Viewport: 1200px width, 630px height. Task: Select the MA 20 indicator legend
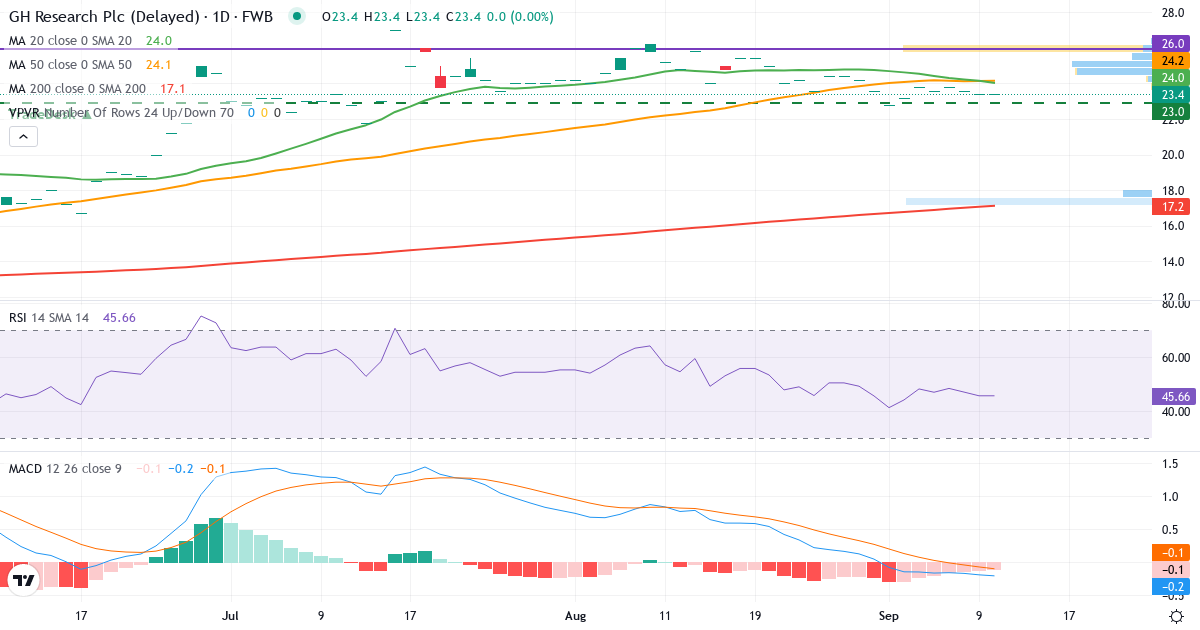91,41
